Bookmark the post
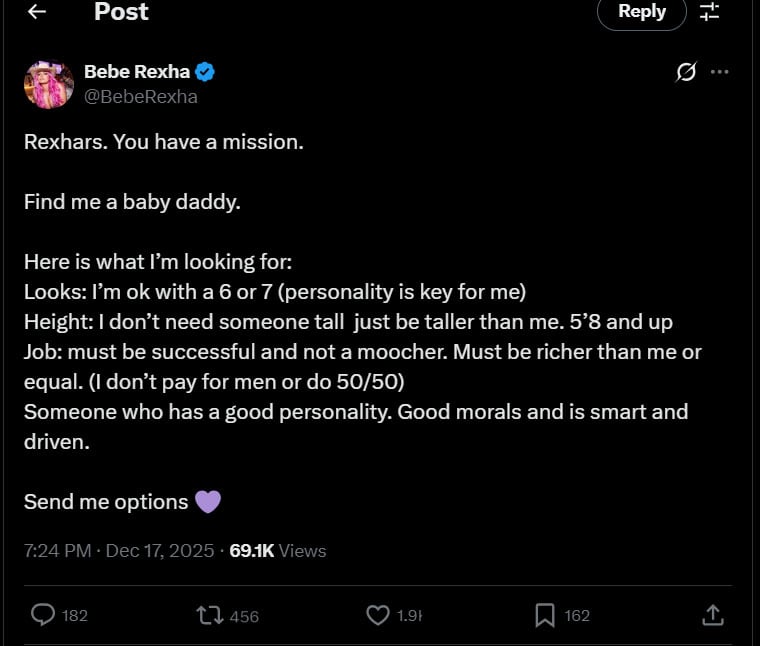Screen dimensions: 760x646 [x=545, y=615]
